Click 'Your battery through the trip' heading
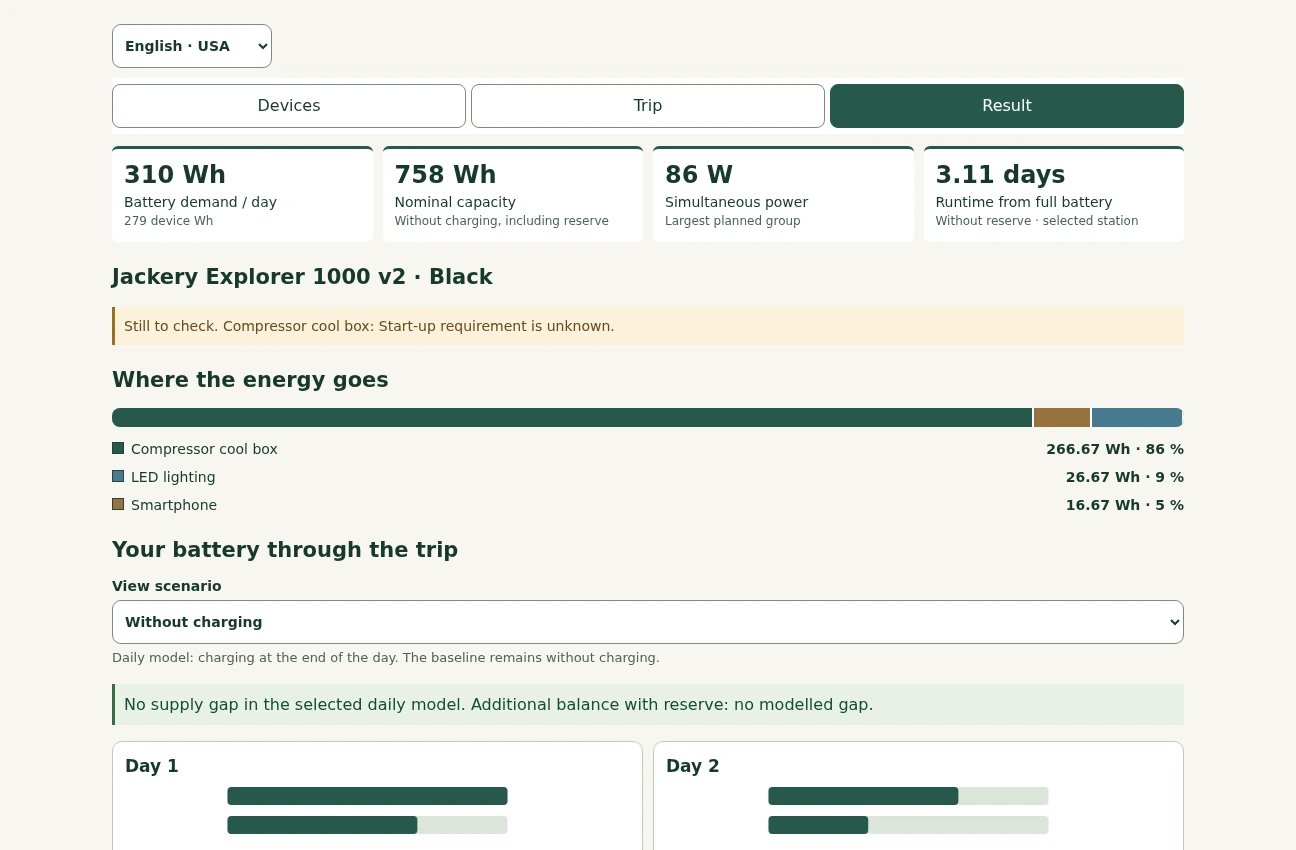The height and width of the screenshot is (850, 1296). [x=285, y=550]
